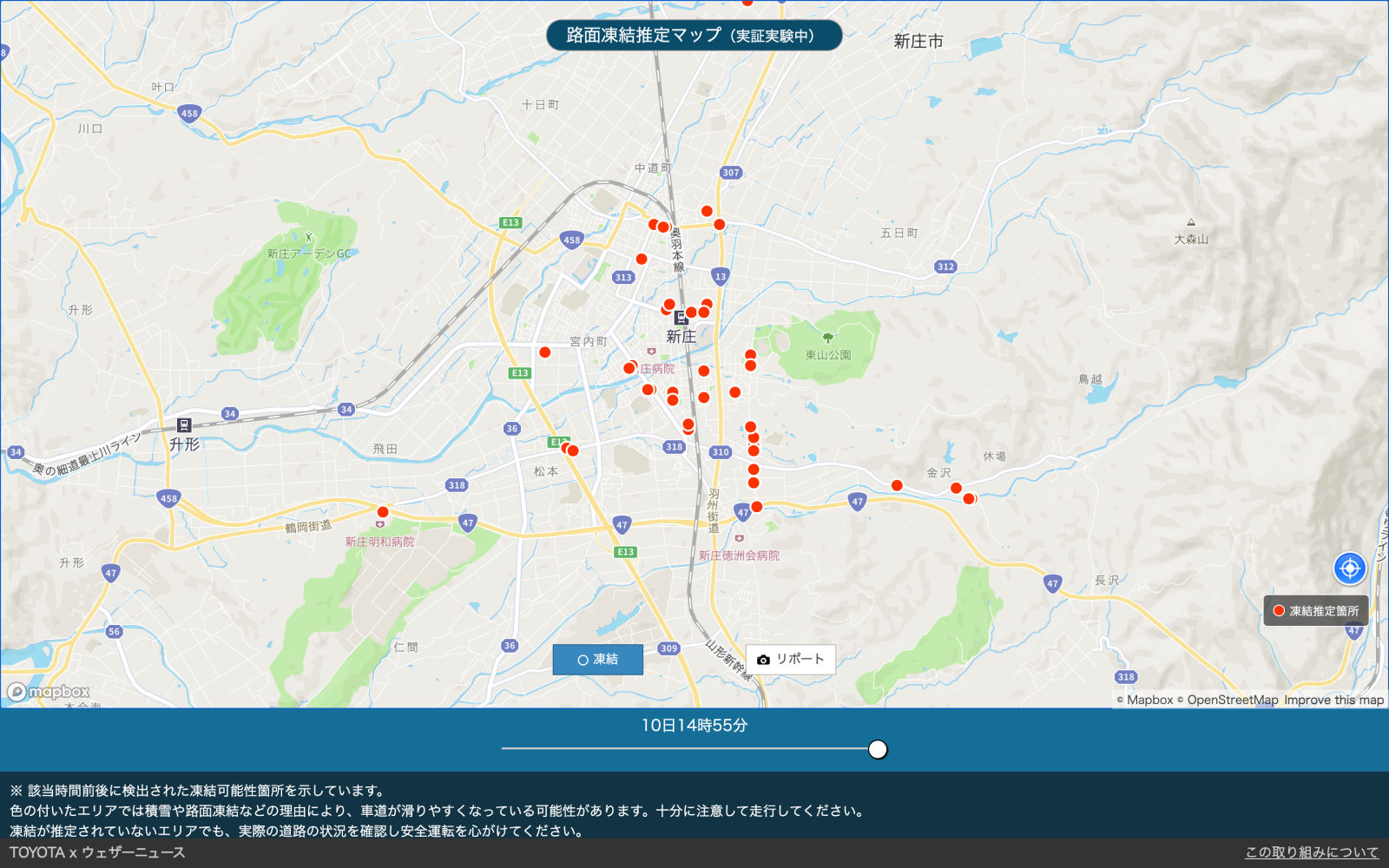
Task: Click the 休場 map label
Action: pyautogui.click(x=995, y=457)
